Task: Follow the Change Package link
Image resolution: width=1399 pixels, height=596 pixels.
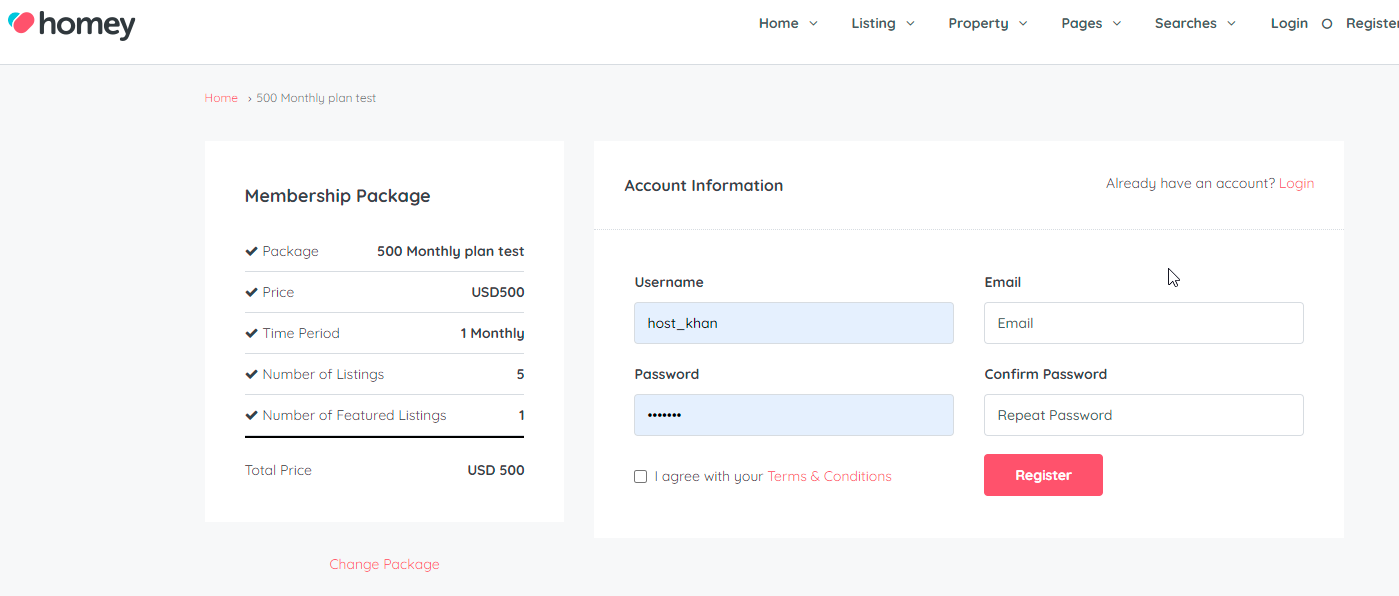Action: pos(384,564)
